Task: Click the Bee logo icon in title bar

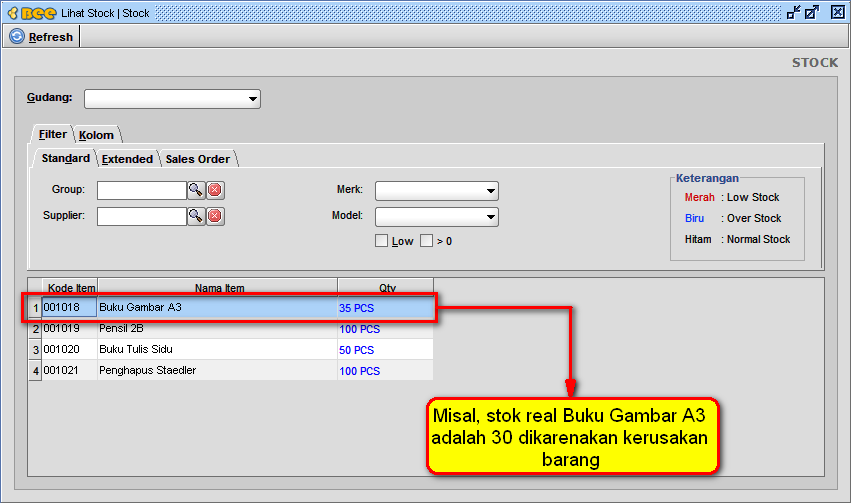Action: pos(32,13)
